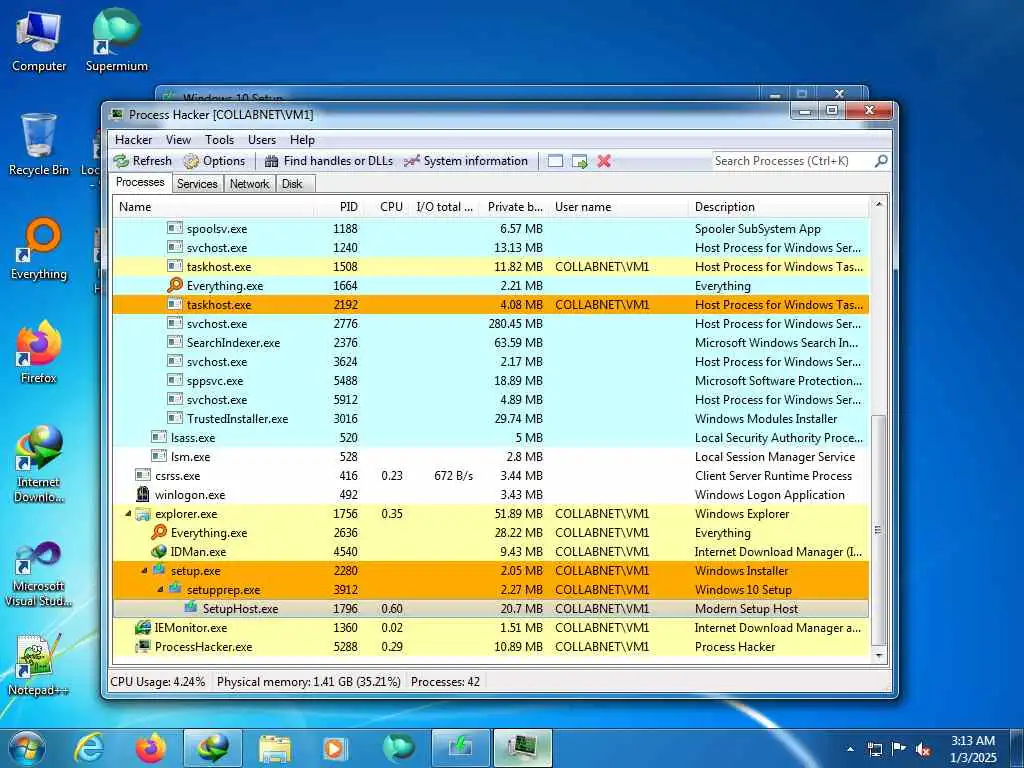This screenshot has width=1024, height=768.
Task: Click the explorer.exe folder icon
Action: pos(144,514)
